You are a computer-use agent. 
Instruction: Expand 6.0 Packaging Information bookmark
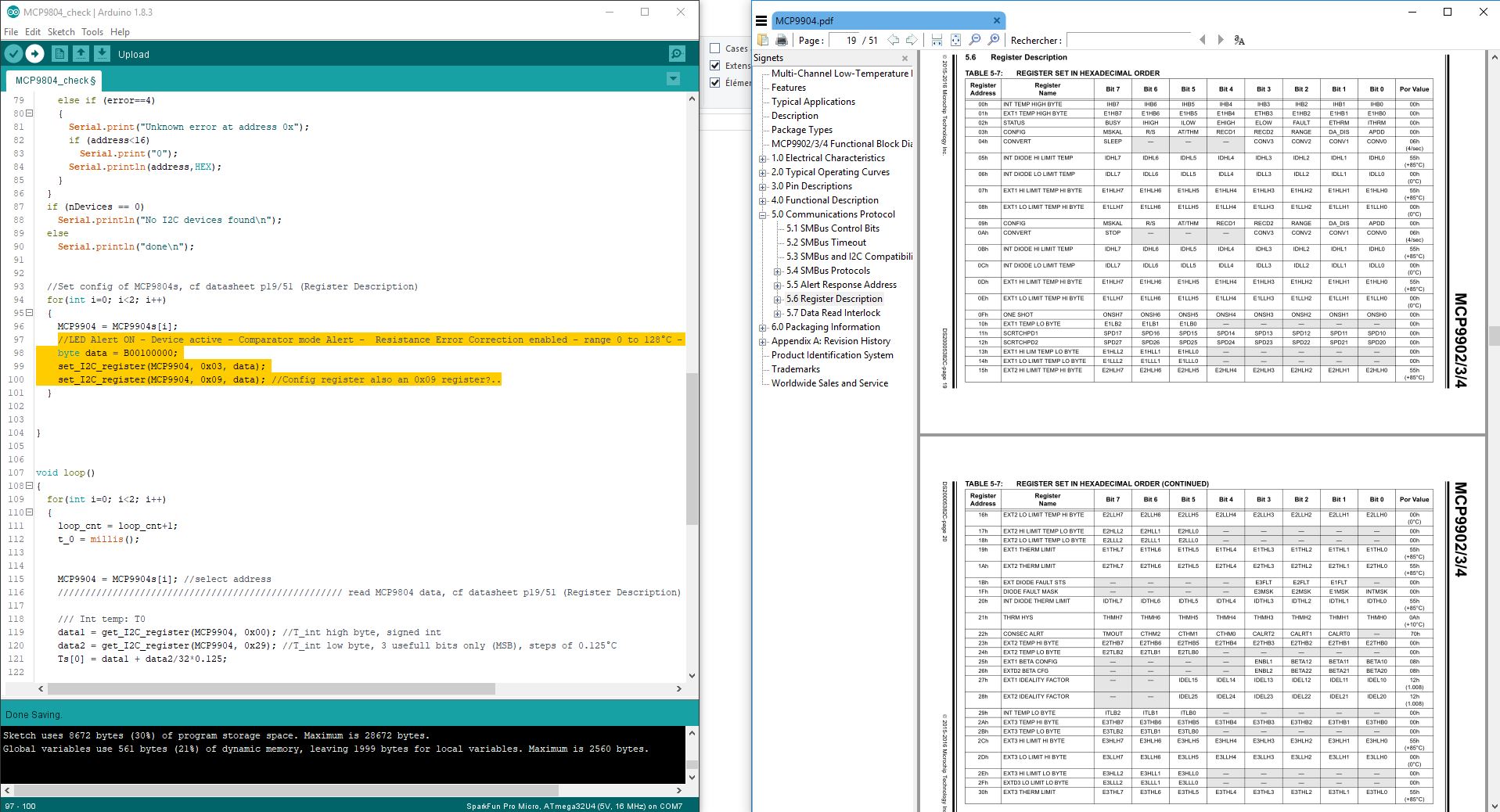coord(763,328)
